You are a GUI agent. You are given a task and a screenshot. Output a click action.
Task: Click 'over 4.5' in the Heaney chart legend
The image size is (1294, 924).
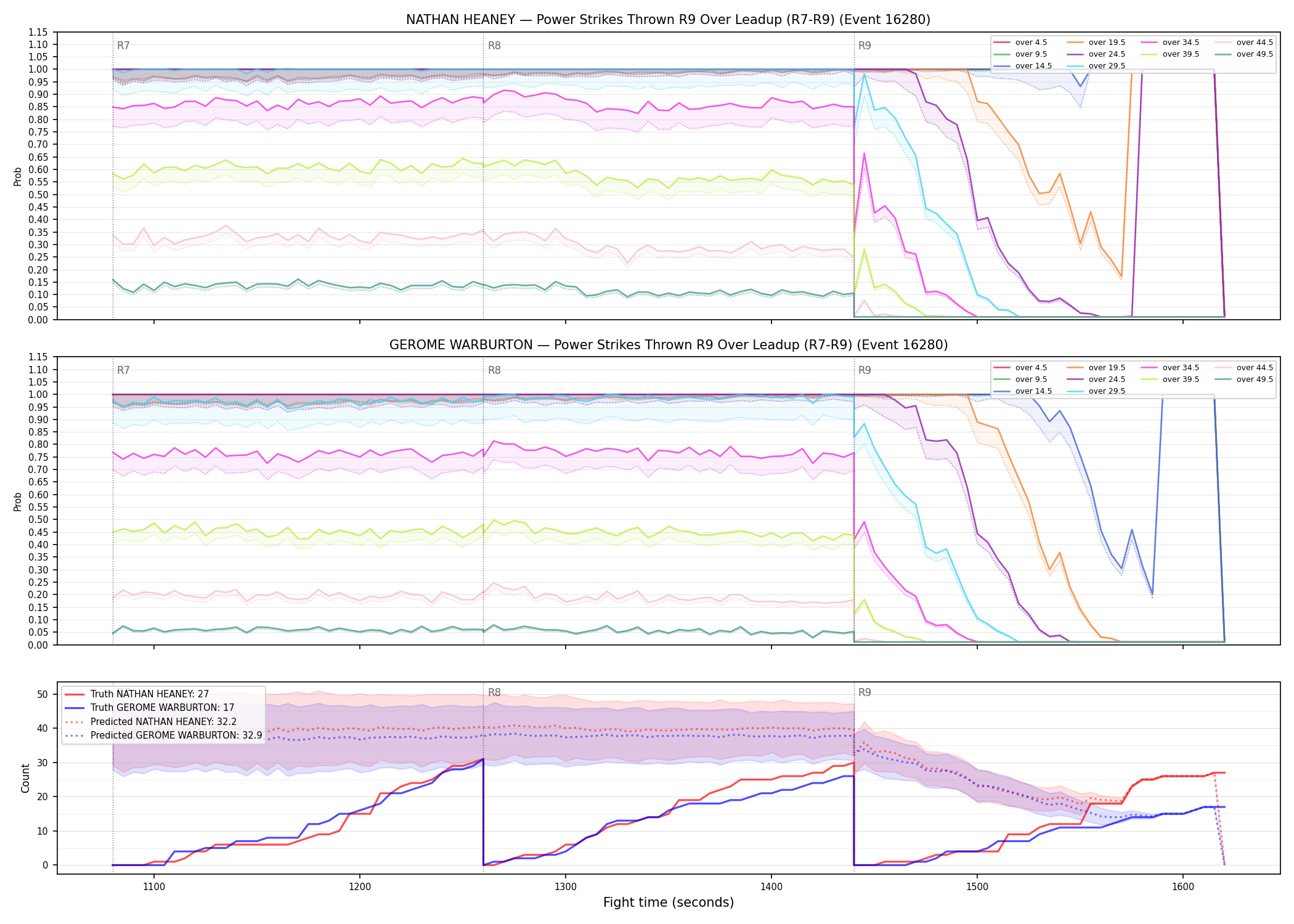pyautogui.click(x=1031, y=43)
